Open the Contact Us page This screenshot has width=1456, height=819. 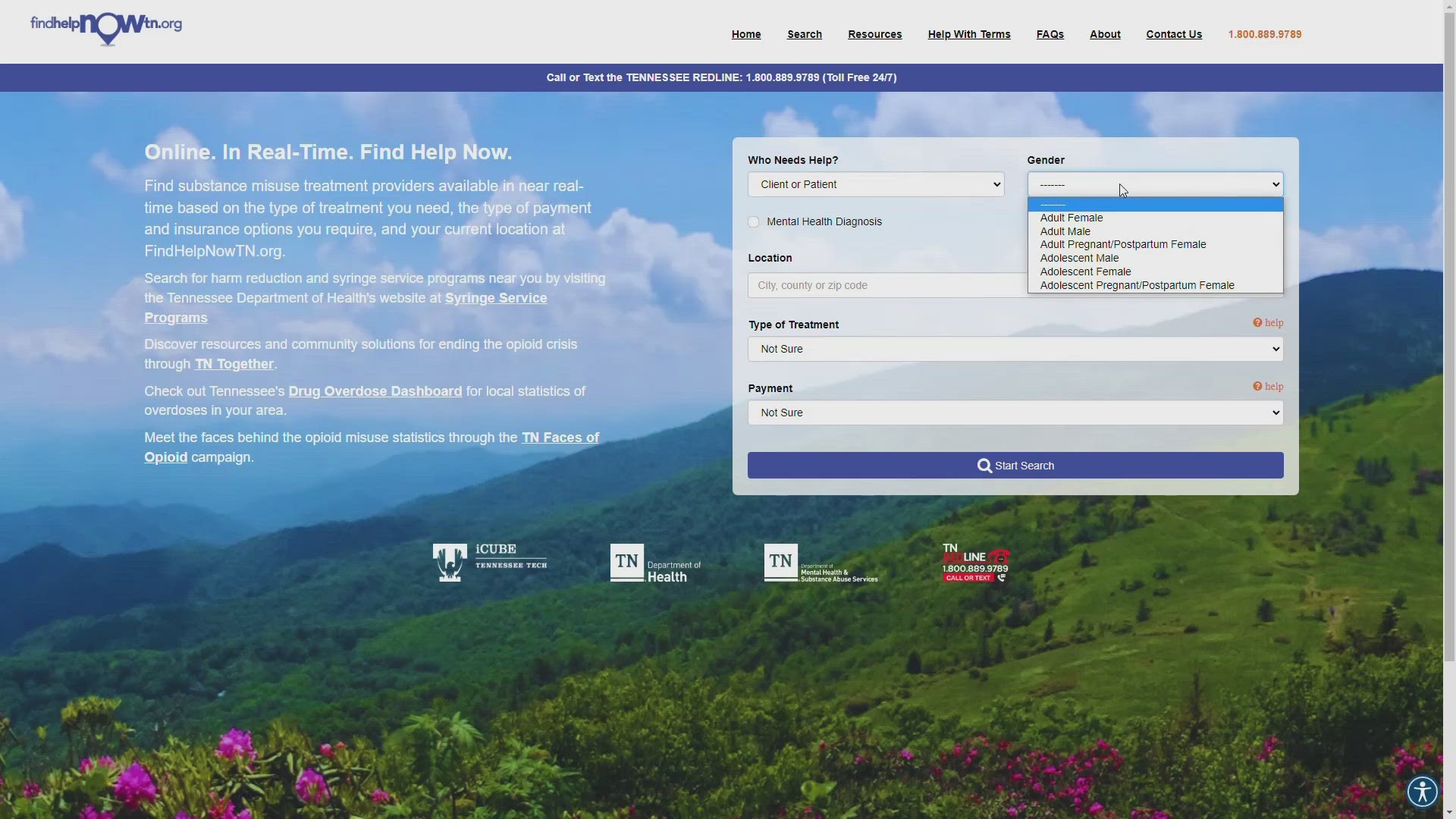pos(1174,34)
